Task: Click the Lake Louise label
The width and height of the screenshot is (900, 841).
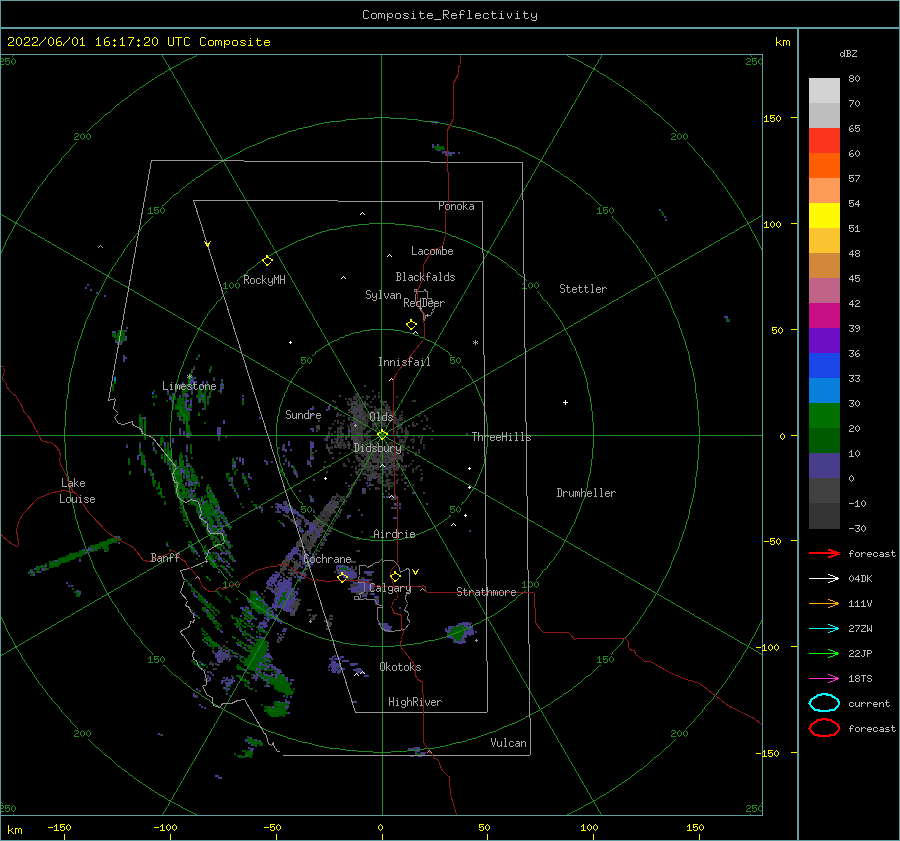Action: click(77, 491)
